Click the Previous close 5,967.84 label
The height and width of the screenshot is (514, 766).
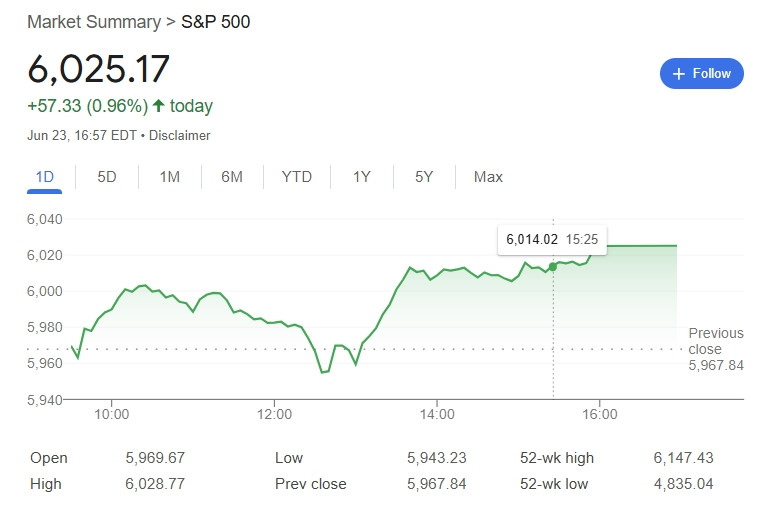716,349
